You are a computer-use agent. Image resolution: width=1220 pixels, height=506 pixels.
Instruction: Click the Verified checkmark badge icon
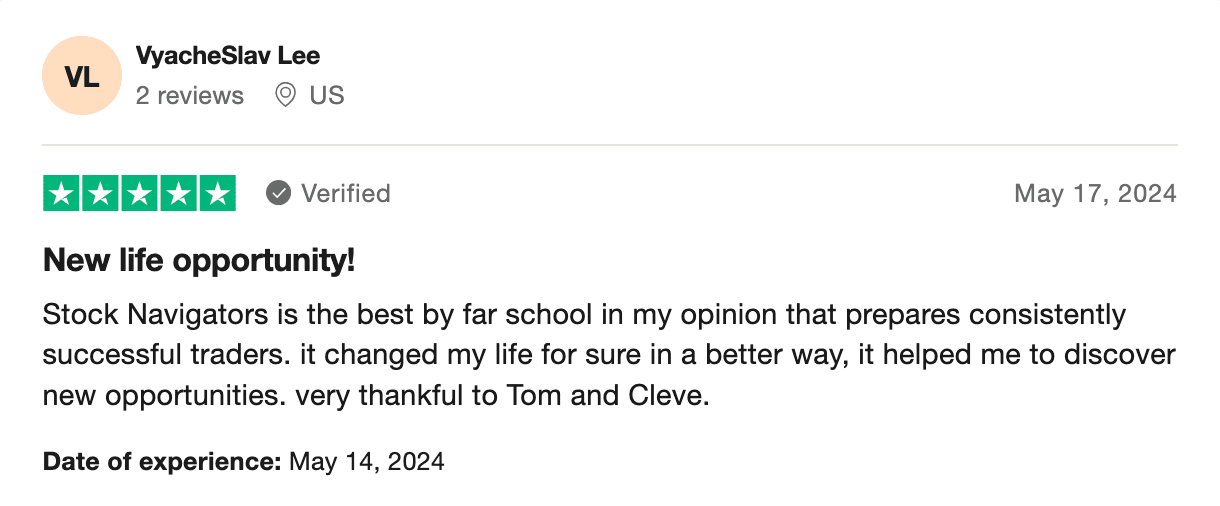point(278,193)
